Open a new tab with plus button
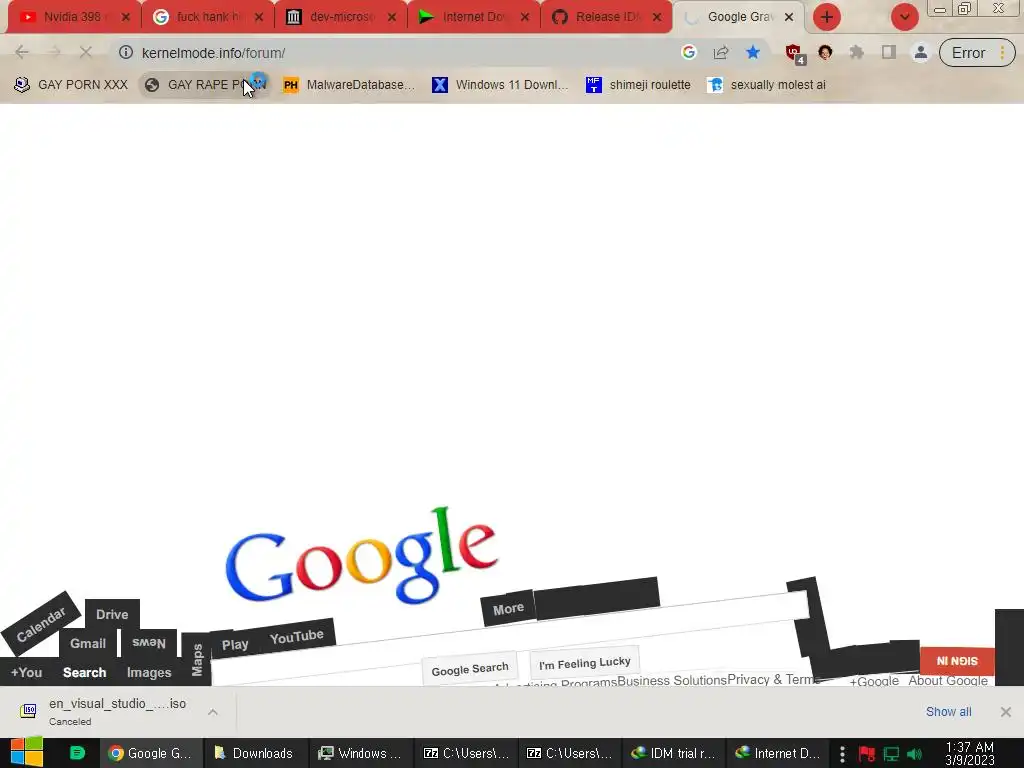 point(827,17)
